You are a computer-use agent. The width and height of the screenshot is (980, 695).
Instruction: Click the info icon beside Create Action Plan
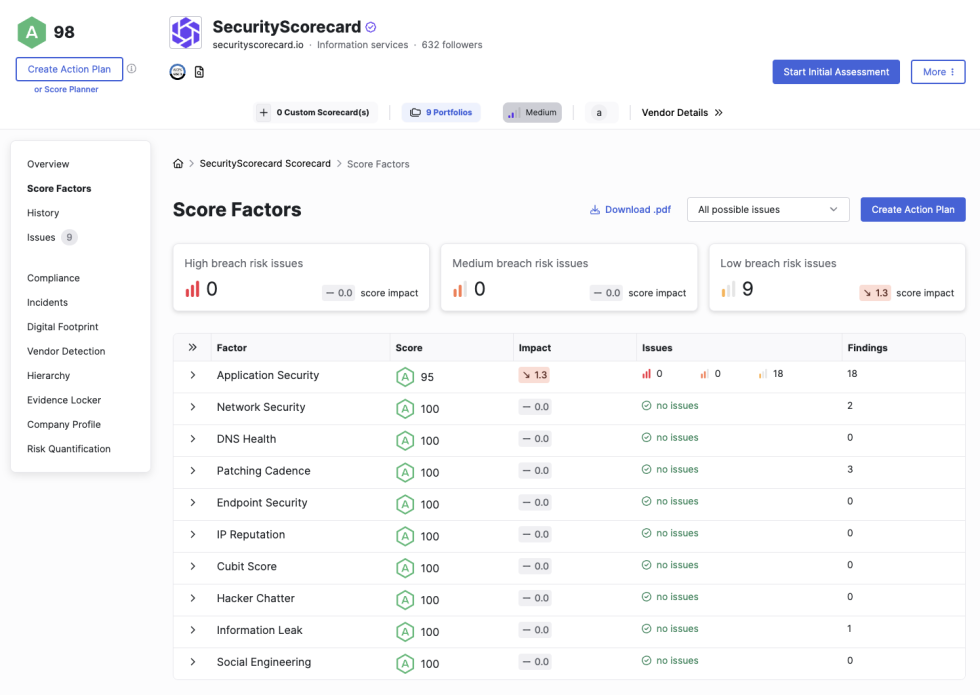click(x=132, y=69)
